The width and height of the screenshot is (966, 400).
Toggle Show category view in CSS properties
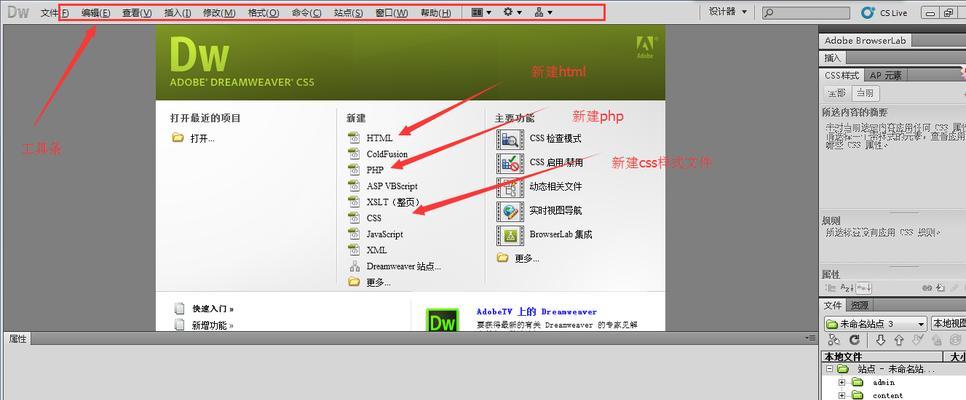(830, 288)
